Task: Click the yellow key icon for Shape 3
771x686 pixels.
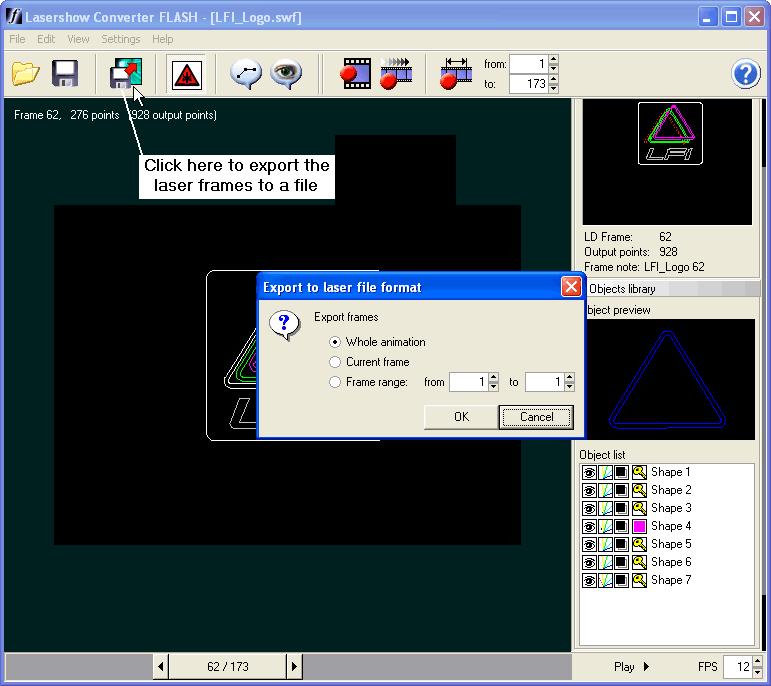Action: 639,508
